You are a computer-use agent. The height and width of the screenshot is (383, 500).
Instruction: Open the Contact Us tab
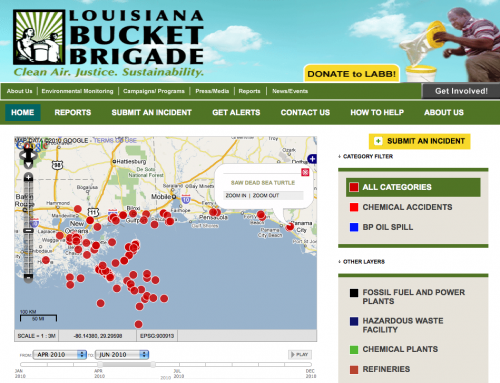click(x=305, y=113)
